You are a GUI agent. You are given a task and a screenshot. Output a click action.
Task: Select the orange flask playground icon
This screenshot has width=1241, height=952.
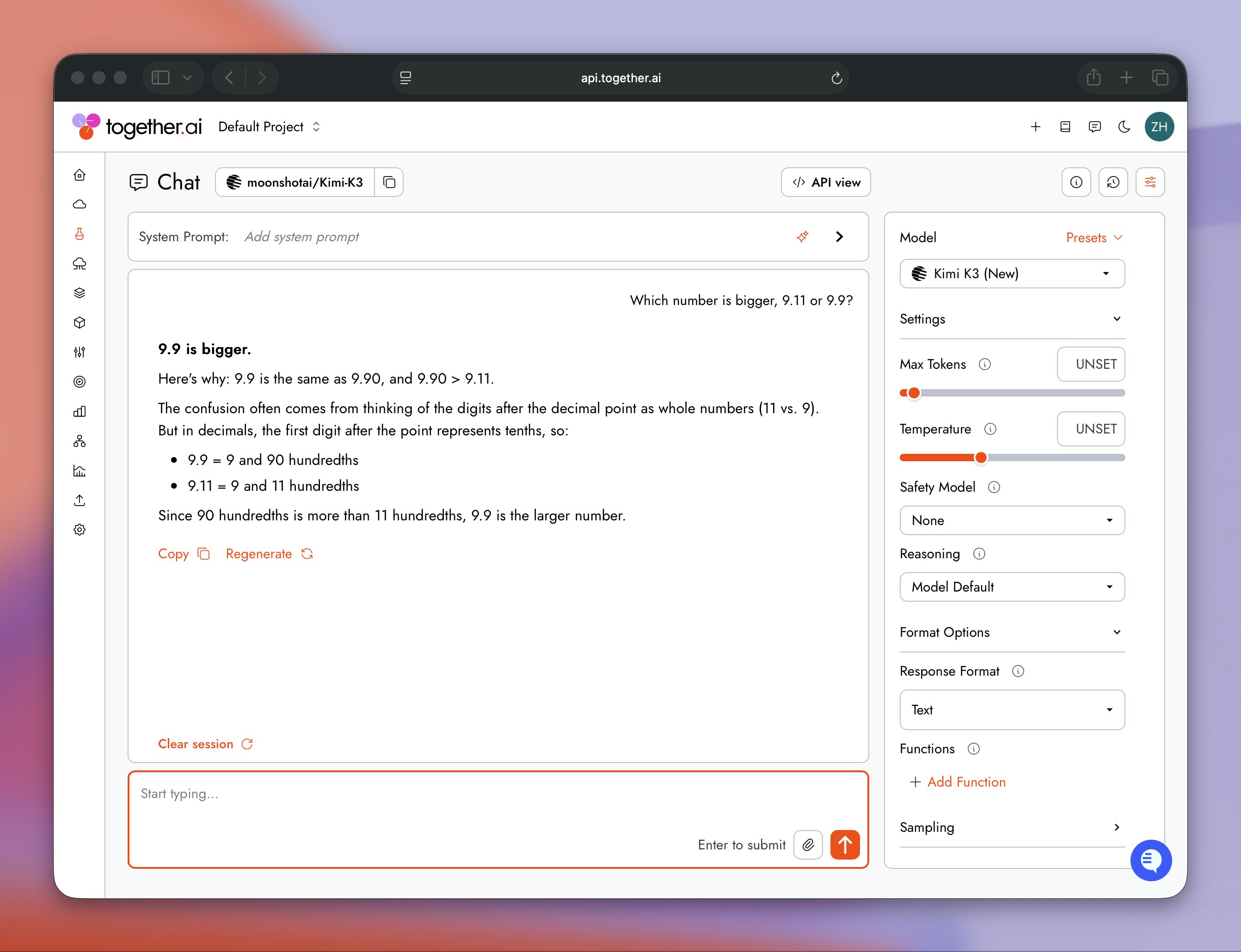pos(80,234)
